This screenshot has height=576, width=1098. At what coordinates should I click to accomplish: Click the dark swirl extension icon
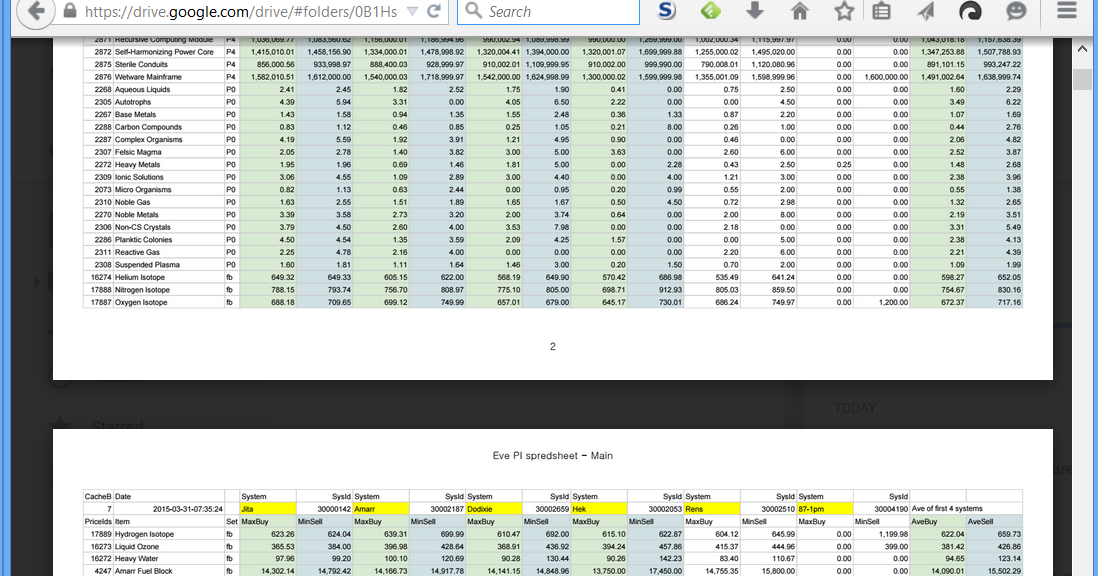coord(971,12)
